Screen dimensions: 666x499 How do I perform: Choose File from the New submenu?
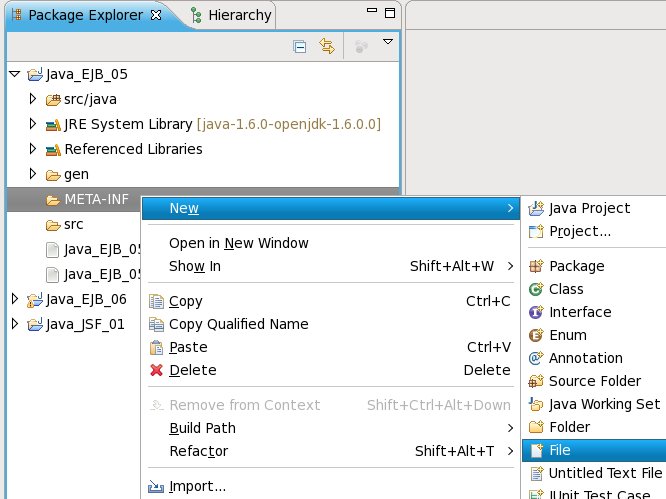pos(559,450)
